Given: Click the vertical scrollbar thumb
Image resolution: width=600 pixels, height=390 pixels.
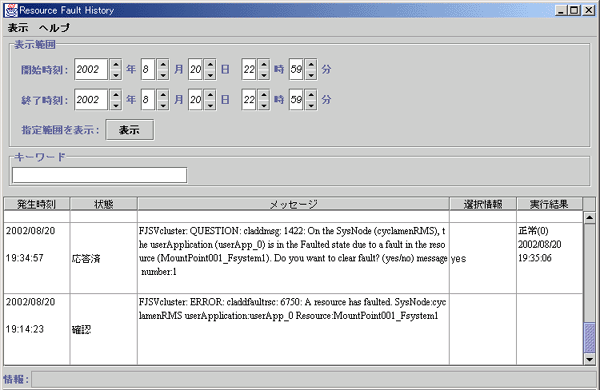Looking at the screenshot, I should (x=590, y=338).
